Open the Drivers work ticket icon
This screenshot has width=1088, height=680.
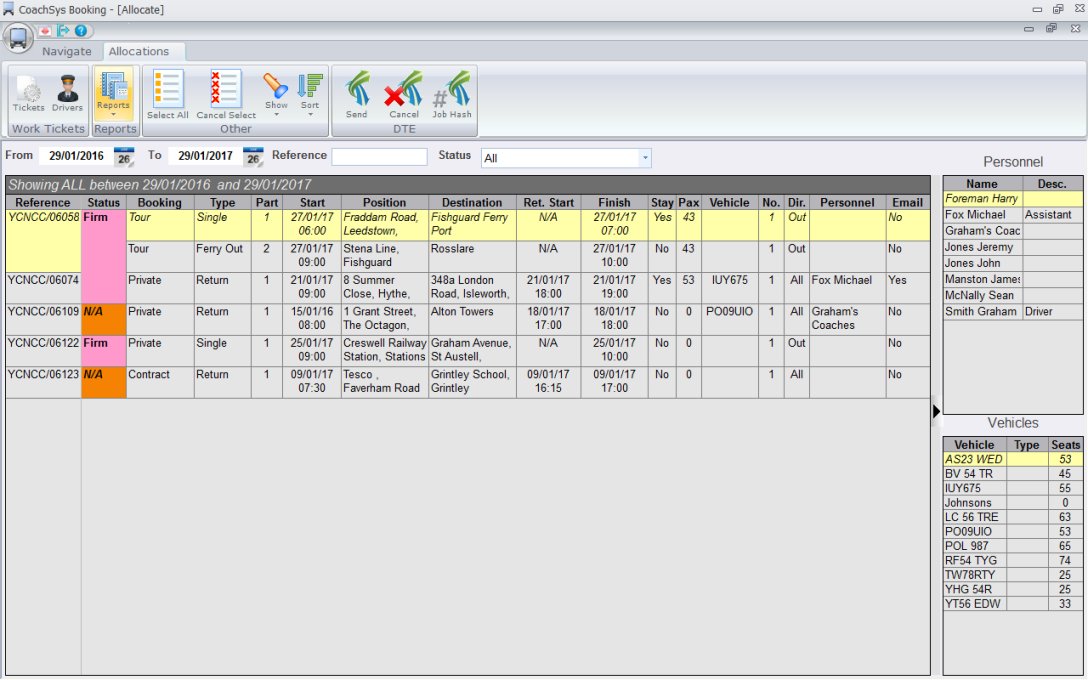(68, 93)
